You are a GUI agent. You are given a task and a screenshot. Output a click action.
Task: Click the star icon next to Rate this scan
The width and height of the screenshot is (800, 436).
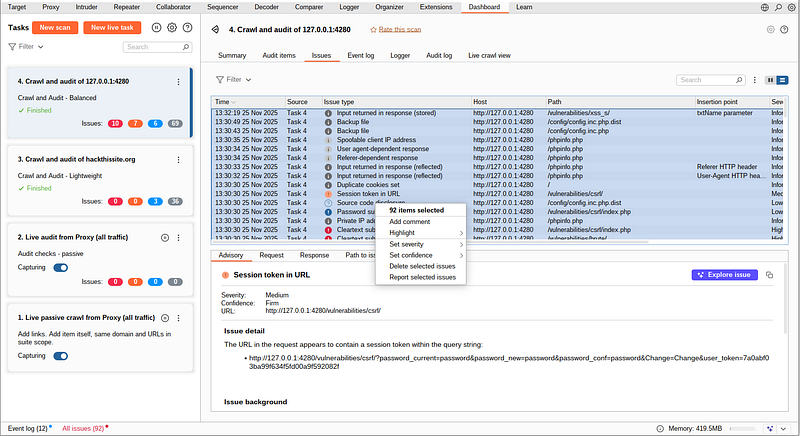point(373,30)
